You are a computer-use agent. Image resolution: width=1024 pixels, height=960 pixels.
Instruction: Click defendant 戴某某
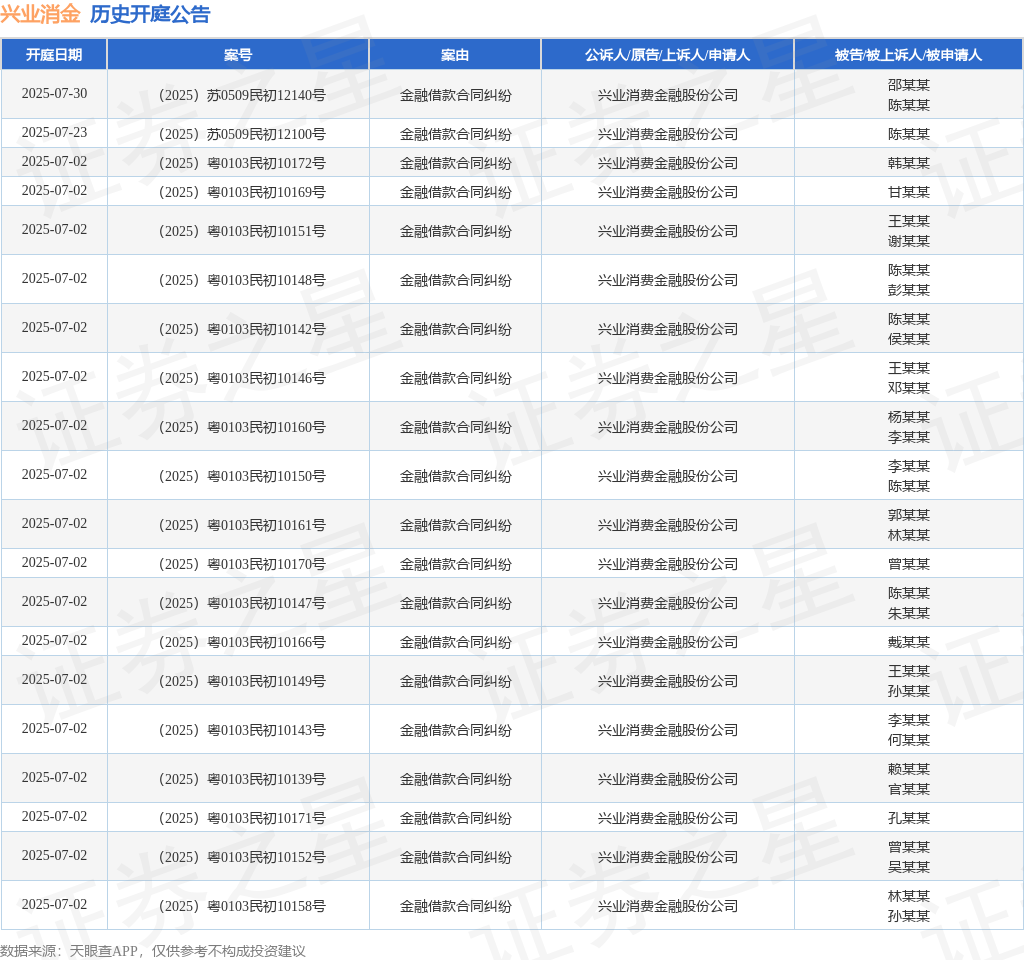click(x=908, y=643)
